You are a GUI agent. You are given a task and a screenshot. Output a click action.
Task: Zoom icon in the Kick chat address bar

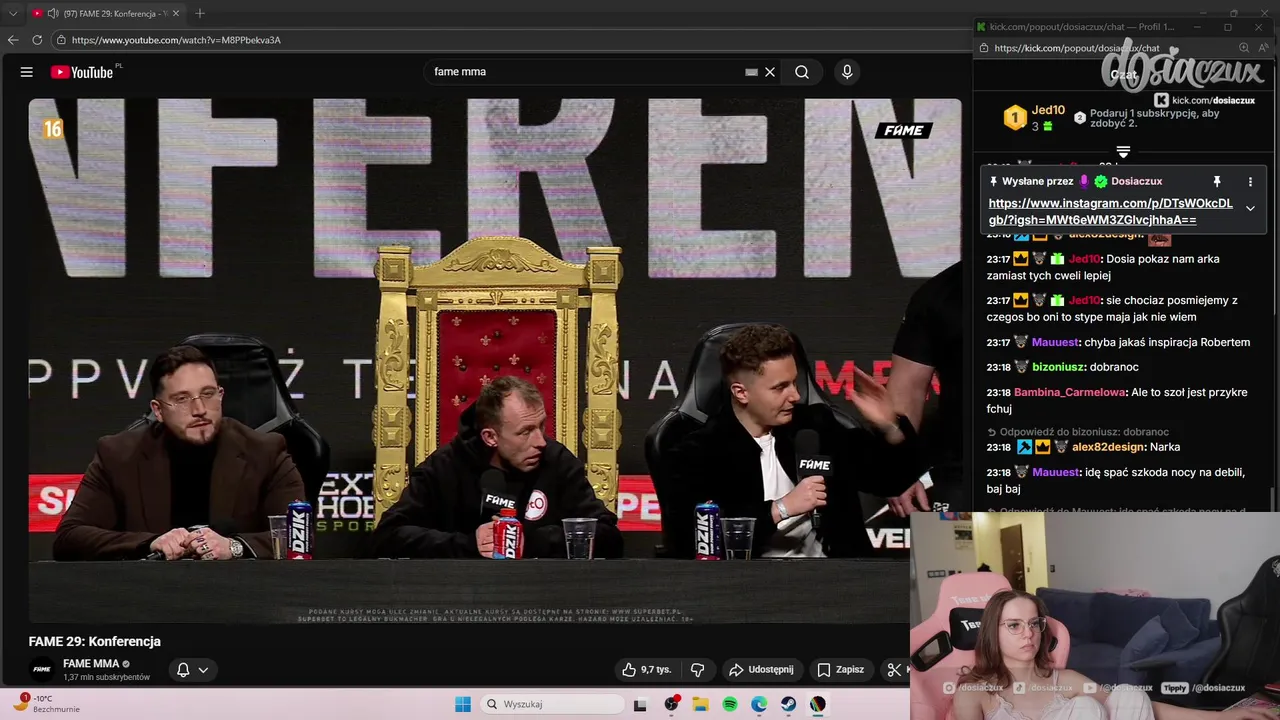[1244, 48]
